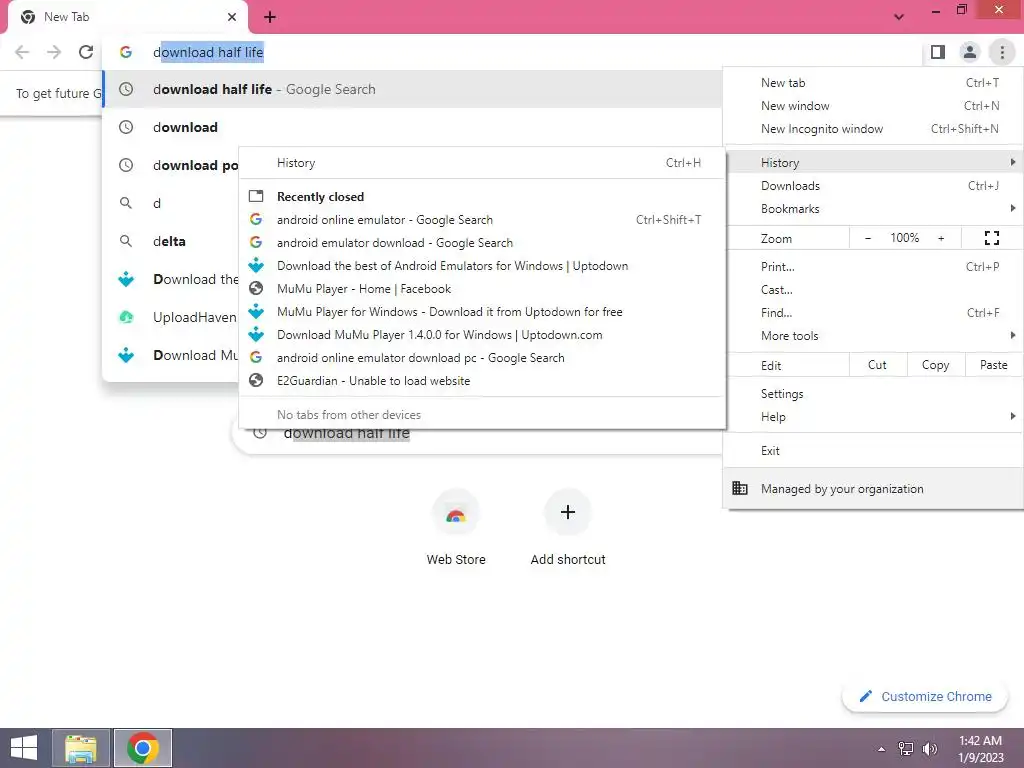This screenshot has width=1024, height=768.
Task: Increase zoom with plus button
Action: (x=941, y=238)
